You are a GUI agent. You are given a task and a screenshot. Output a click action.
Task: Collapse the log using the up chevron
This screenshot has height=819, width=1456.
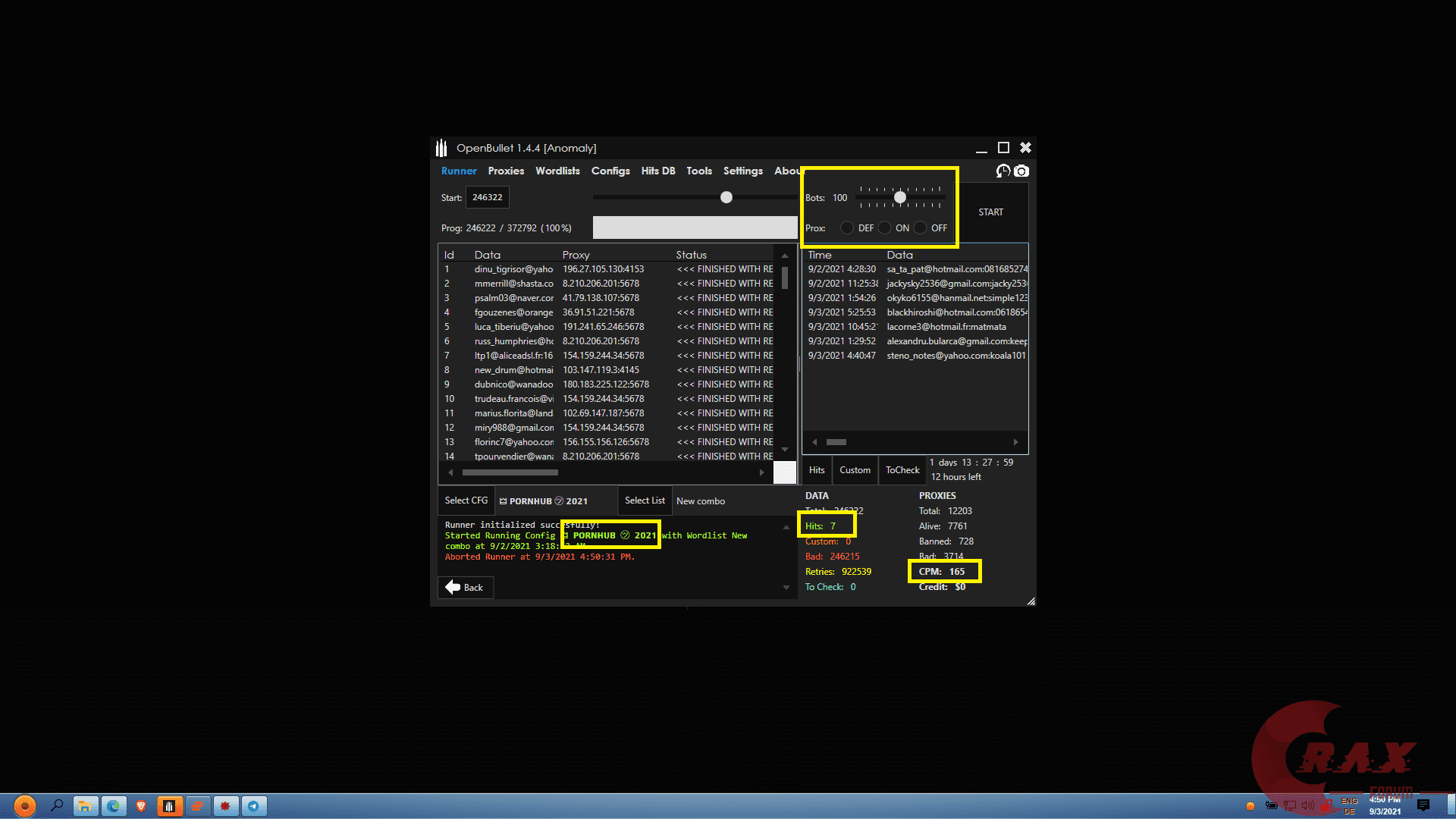786,525
